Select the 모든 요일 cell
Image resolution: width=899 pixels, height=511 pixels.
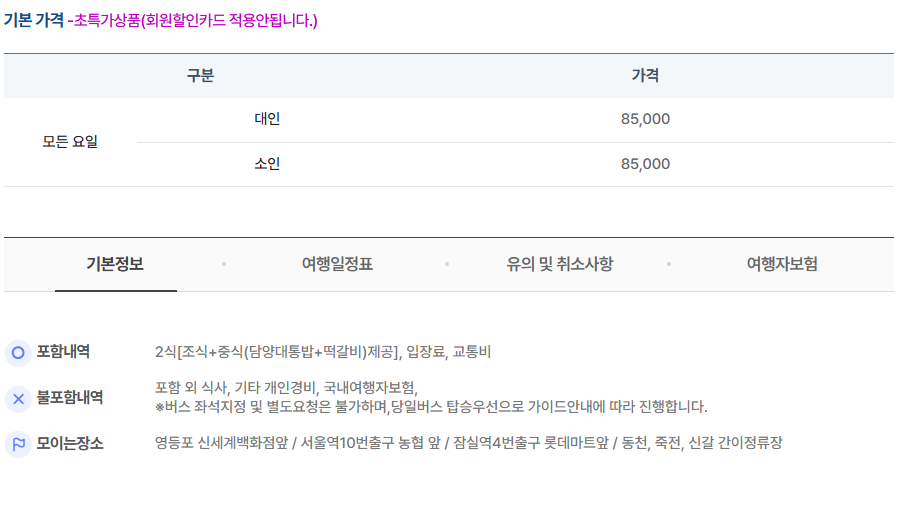coord(70,142)
